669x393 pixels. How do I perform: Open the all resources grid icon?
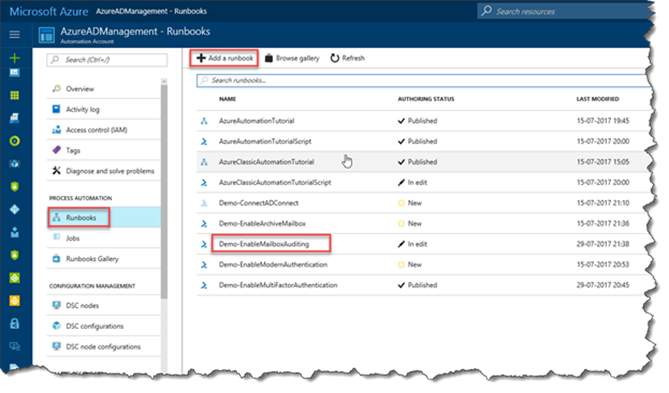click(x=15, y=95)
